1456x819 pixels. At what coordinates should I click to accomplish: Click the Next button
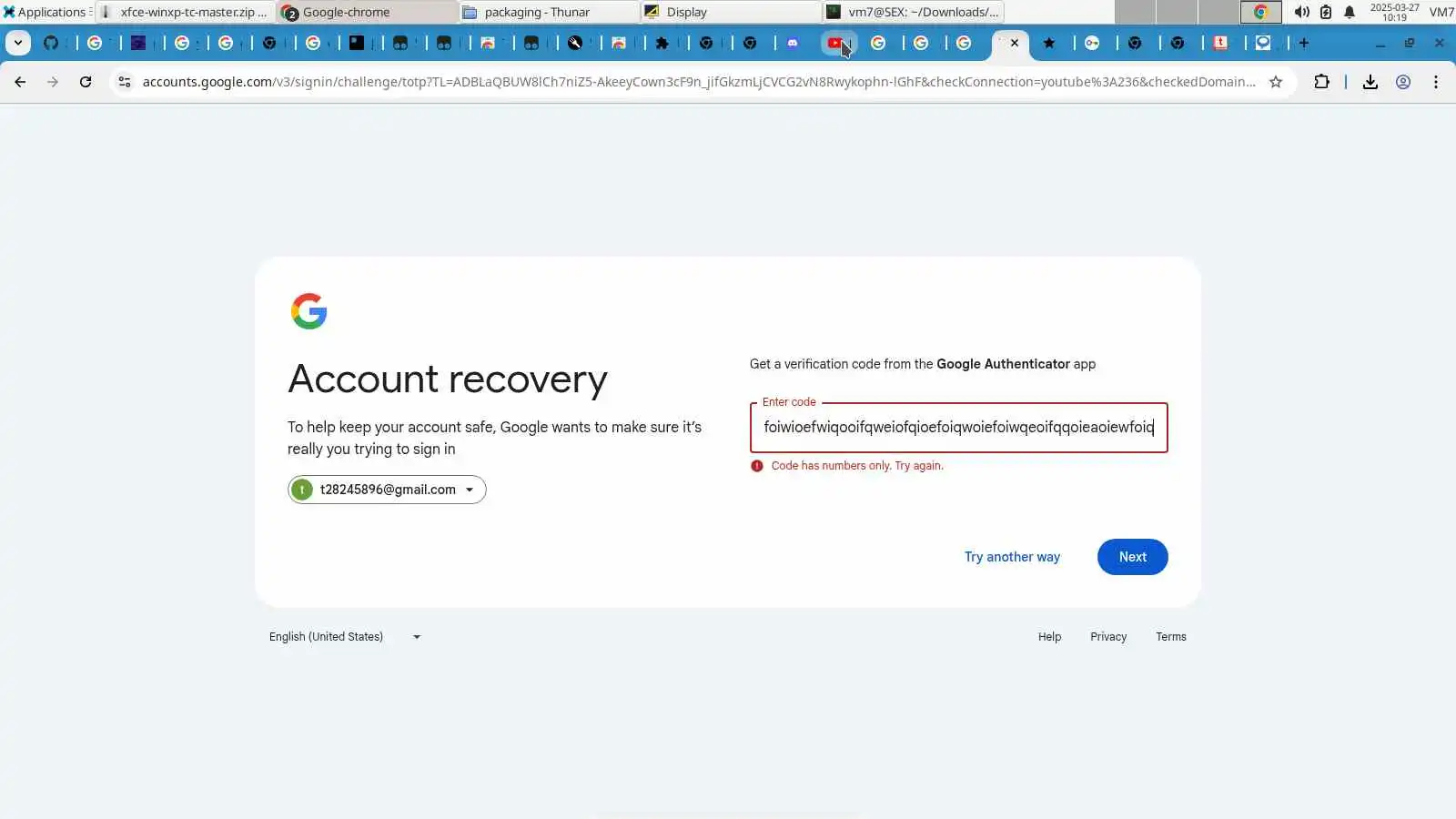pyautogui.click(x=1132, y=557)
